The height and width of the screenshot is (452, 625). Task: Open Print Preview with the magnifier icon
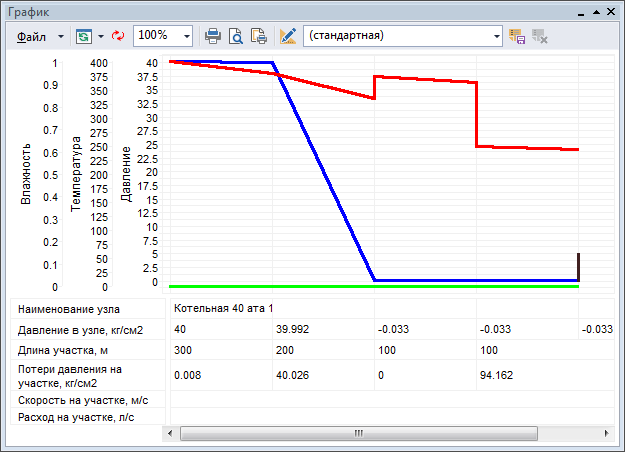(x=236, y=35)
